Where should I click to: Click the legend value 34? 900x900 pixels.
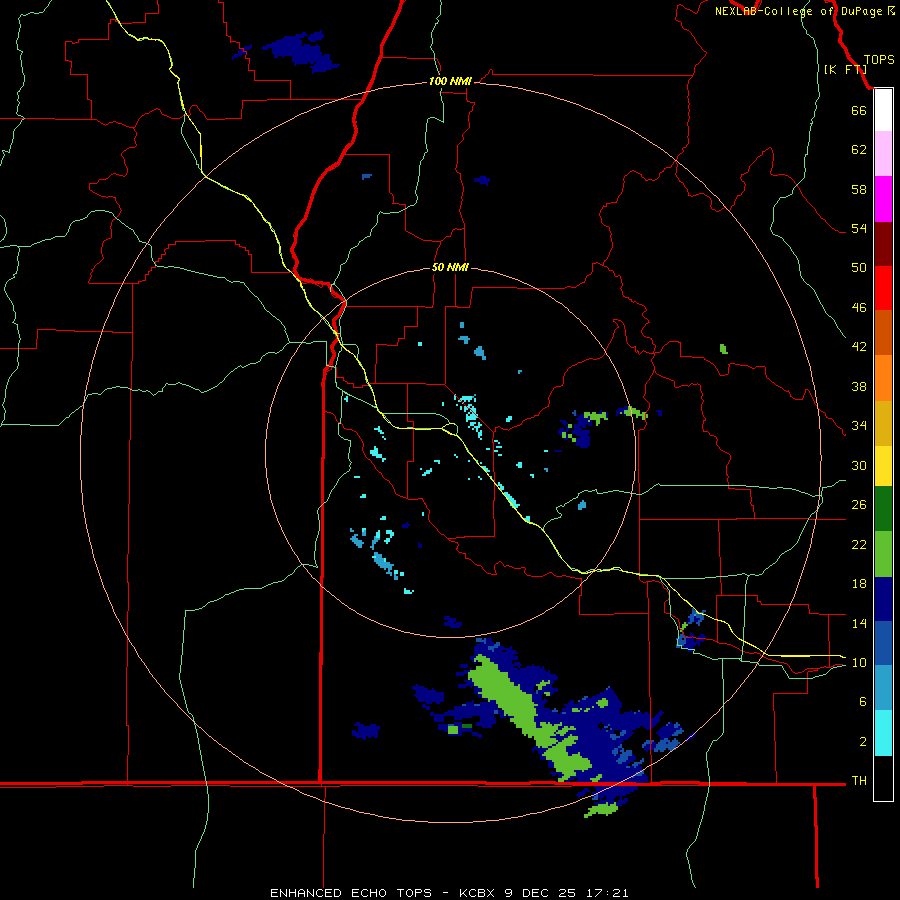tap(859, 426)
